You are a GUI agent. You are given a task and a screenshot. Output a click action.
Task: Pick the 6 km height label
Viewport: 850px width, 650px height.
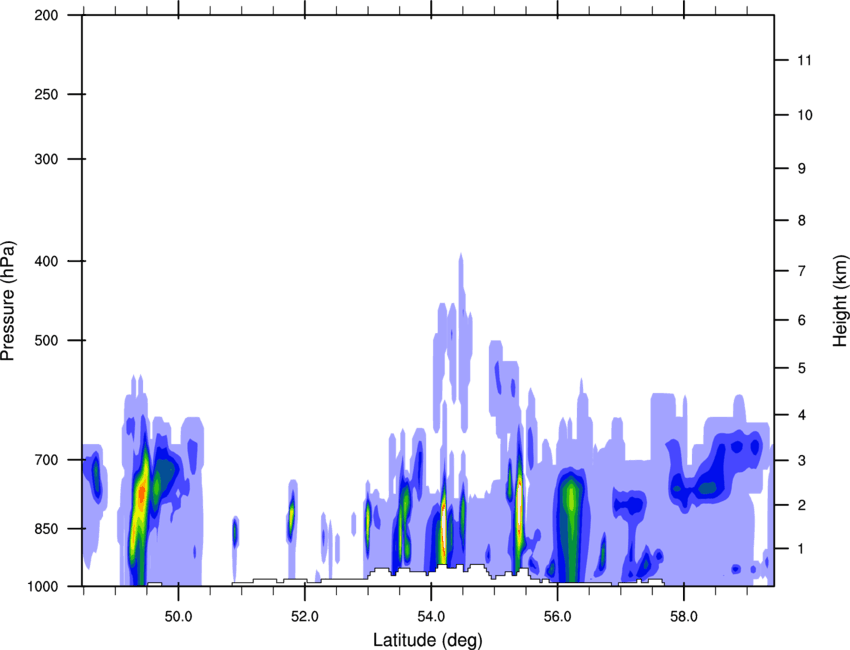pyautogui.click(x=802, y=320)
